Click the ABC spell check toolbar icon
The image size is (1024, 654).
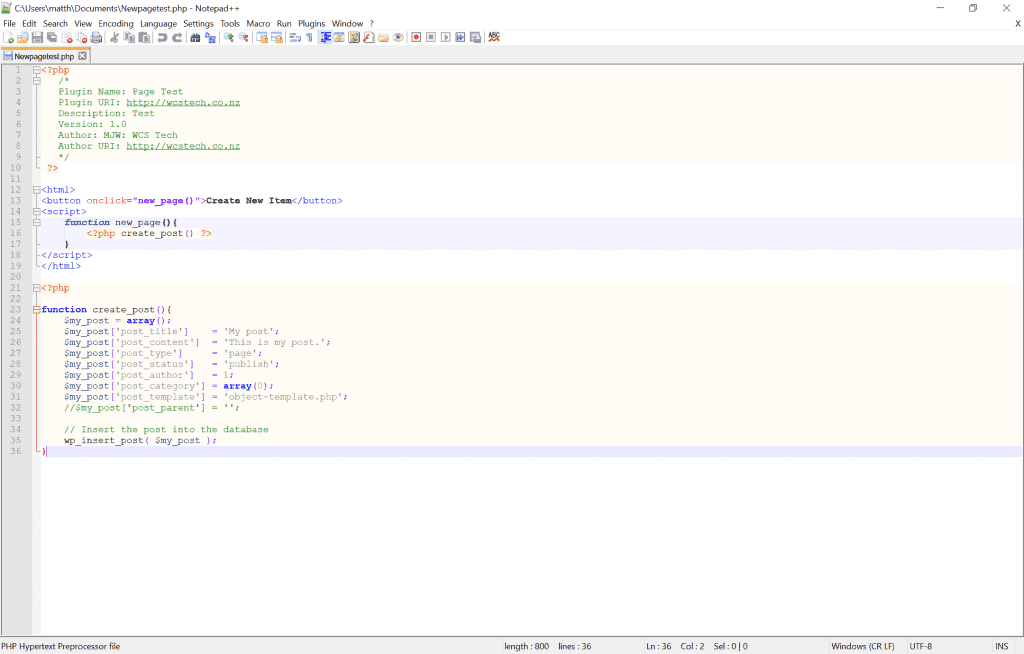point(494,37)
